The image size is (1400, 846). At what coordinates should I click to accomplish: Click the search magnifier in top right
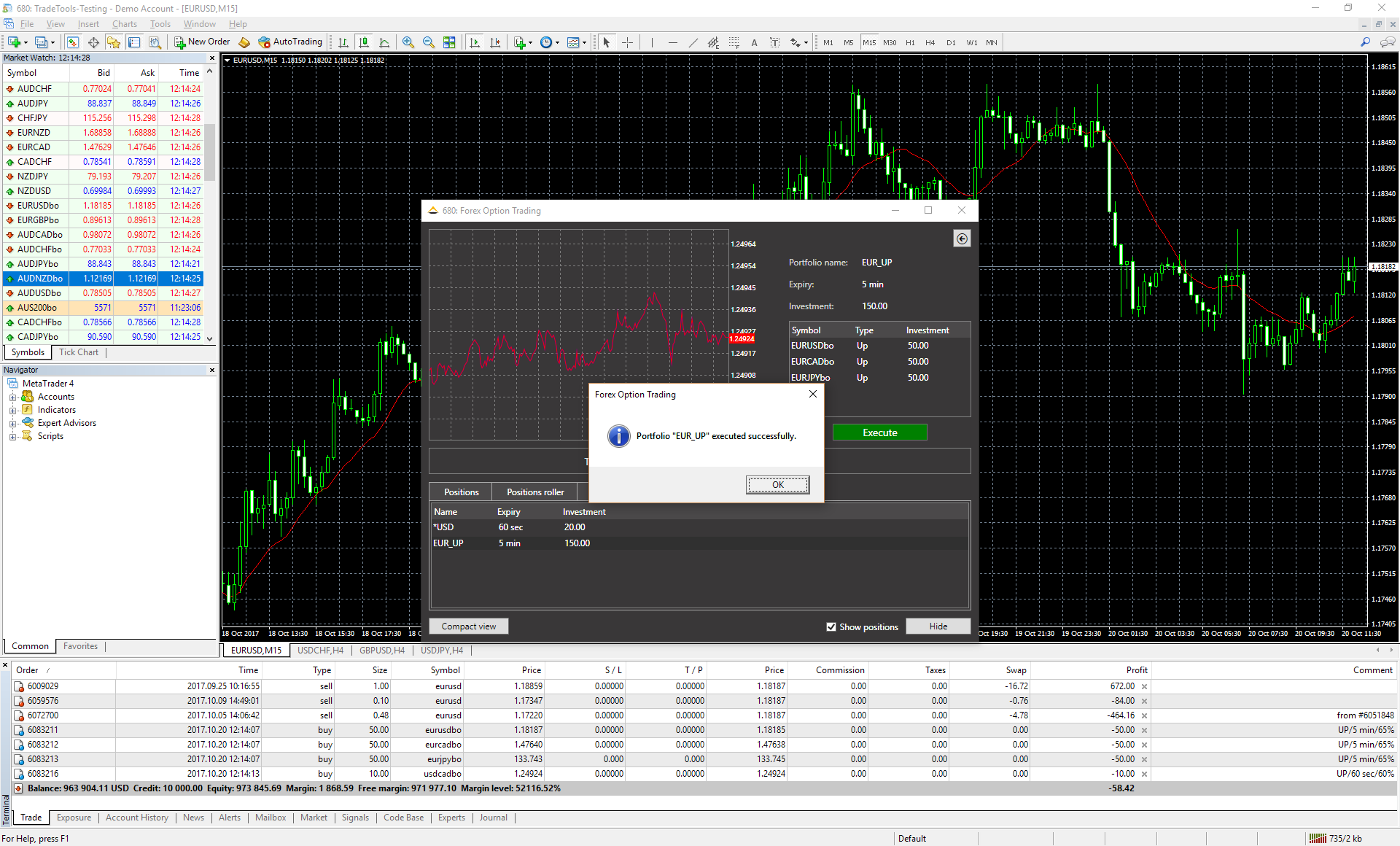(x=1365, y=42)
